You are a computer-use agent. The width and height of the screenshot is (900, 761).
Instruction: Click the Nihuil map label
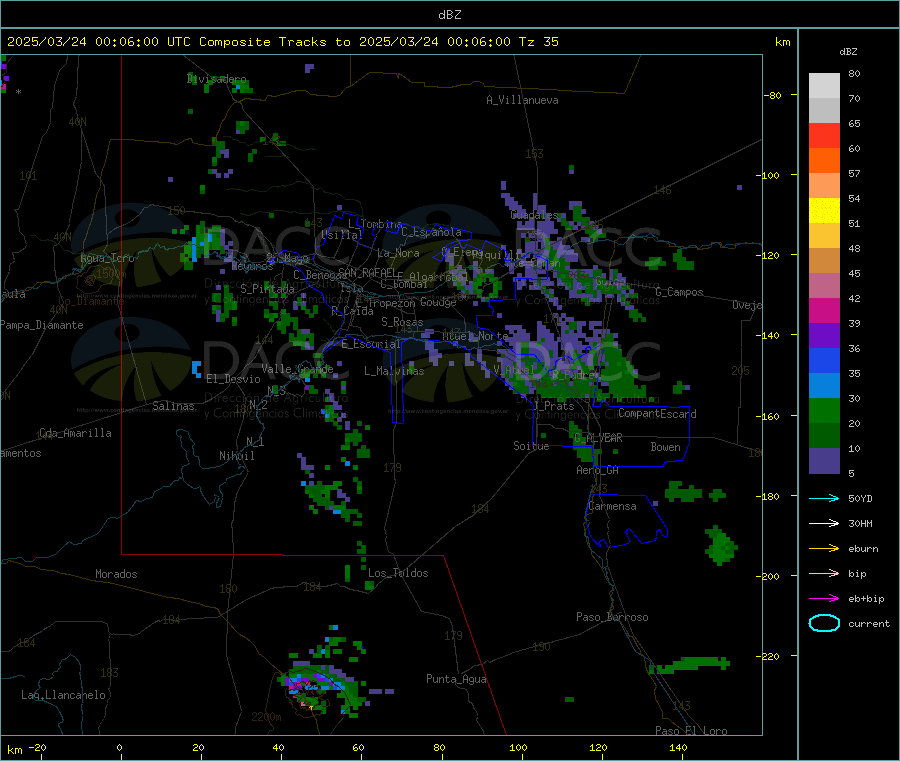(x=236, y=456)
